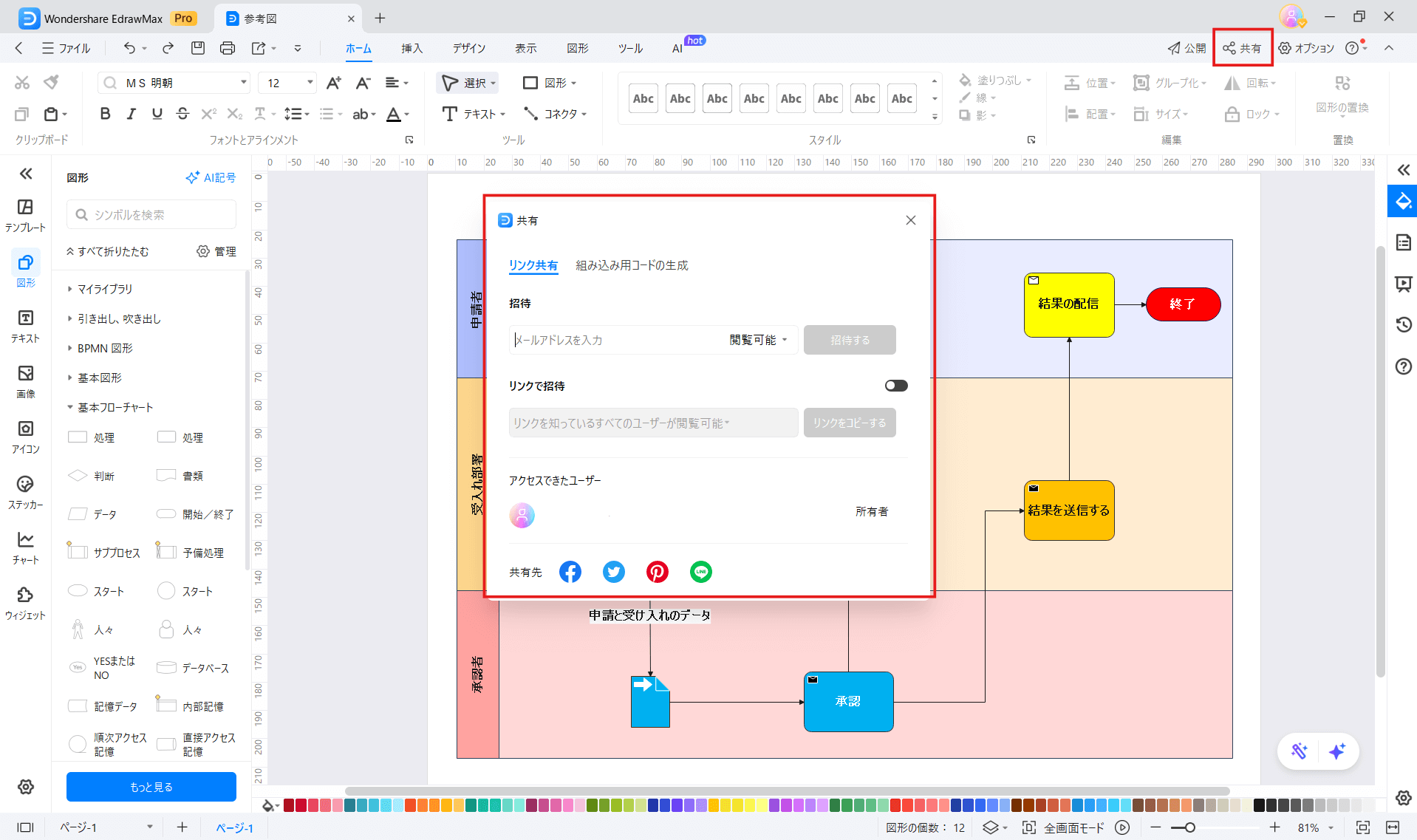Image resolution: width=1417 pixels, height=840 pixels.
Task: Share diagram via Facebook icon
Action: 570,572
